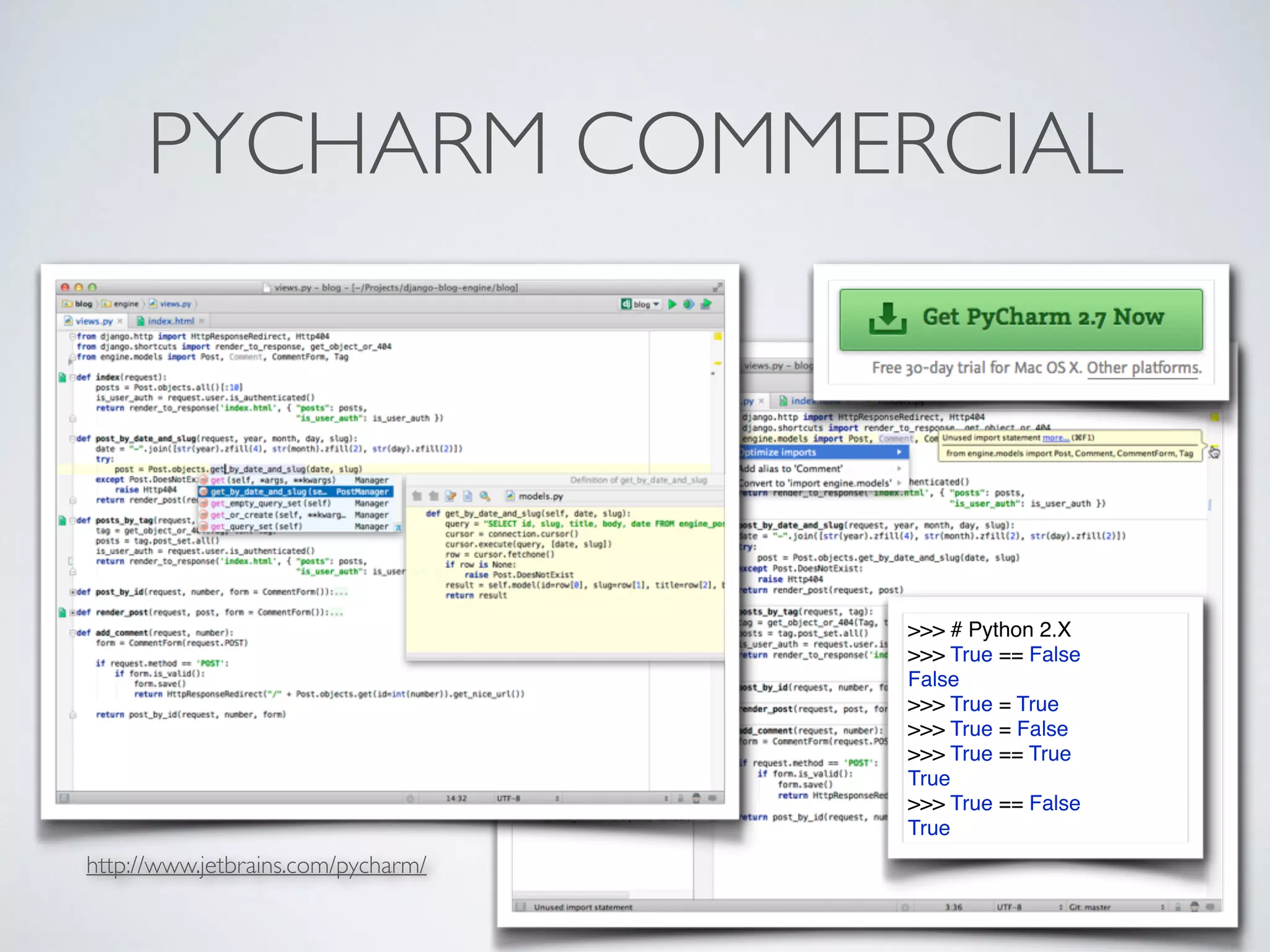Click the lock icon in back window status bar

(x=1178, y=907)
